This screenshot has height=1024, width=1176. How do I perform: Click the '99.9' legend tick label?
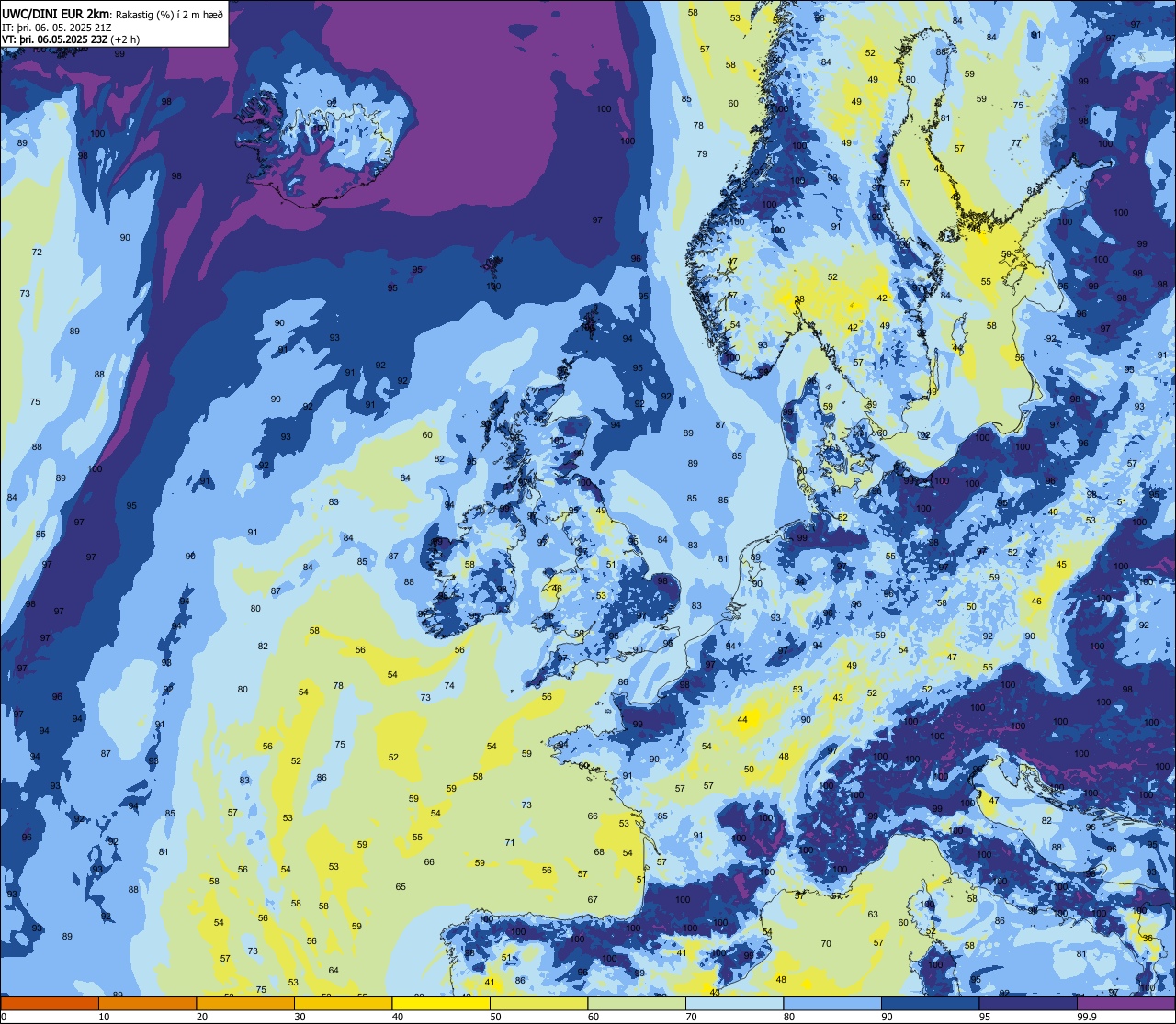tap(1087, 1016)
